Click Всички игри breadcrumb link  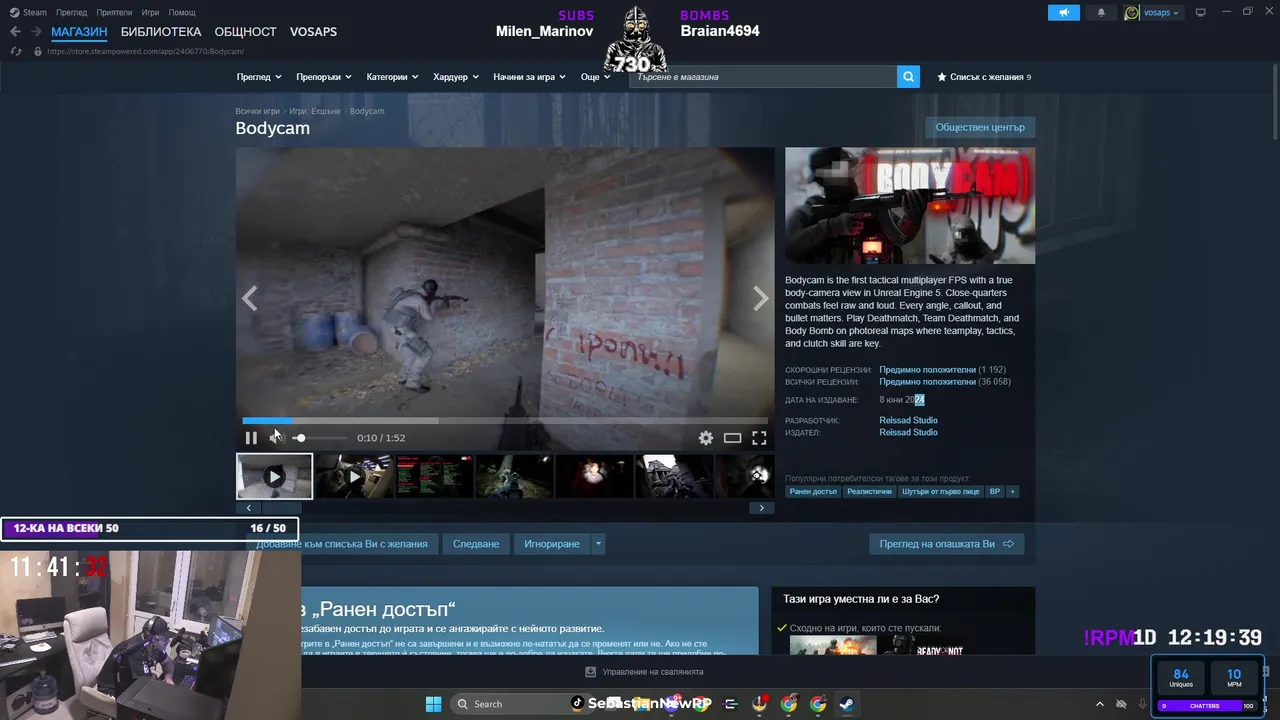[257, 111]
